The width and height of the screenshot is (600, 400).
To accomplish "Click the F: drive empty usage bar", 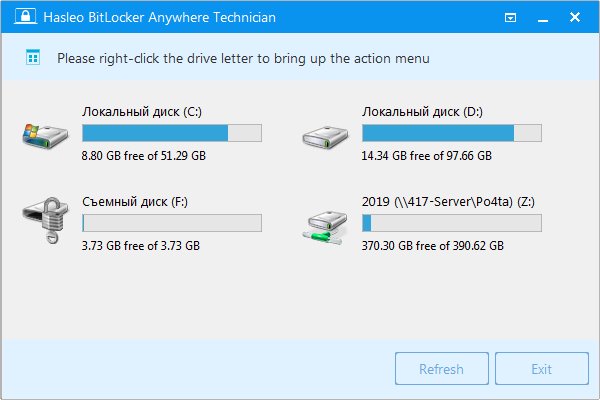I will coord(171,223).
